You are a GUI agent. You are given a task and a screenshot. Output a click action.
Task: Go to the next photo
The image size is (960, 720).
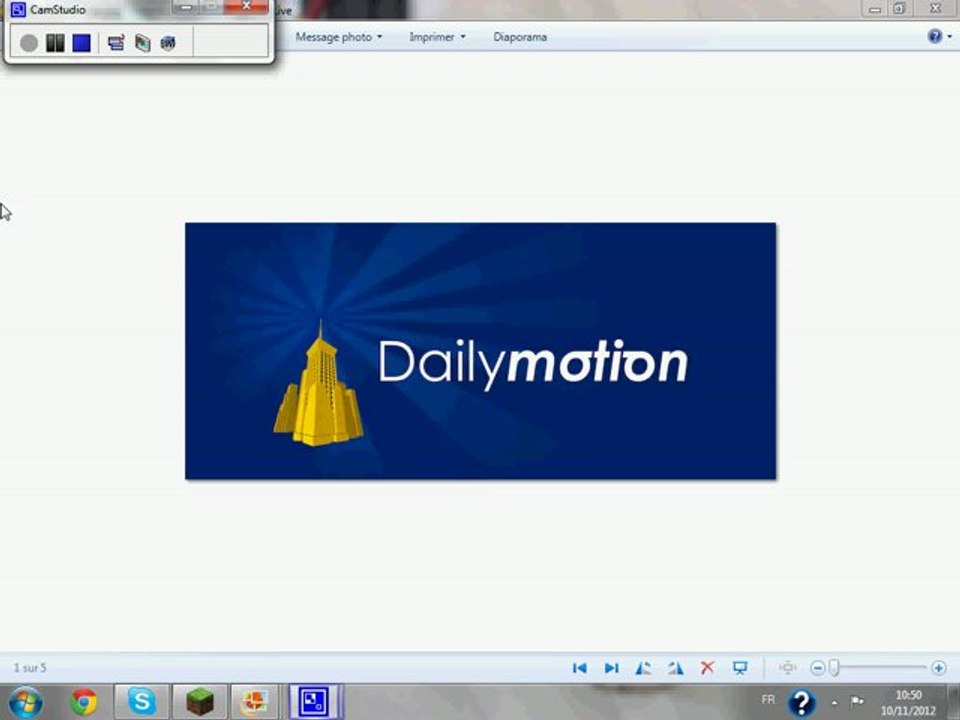coord(611,668)
